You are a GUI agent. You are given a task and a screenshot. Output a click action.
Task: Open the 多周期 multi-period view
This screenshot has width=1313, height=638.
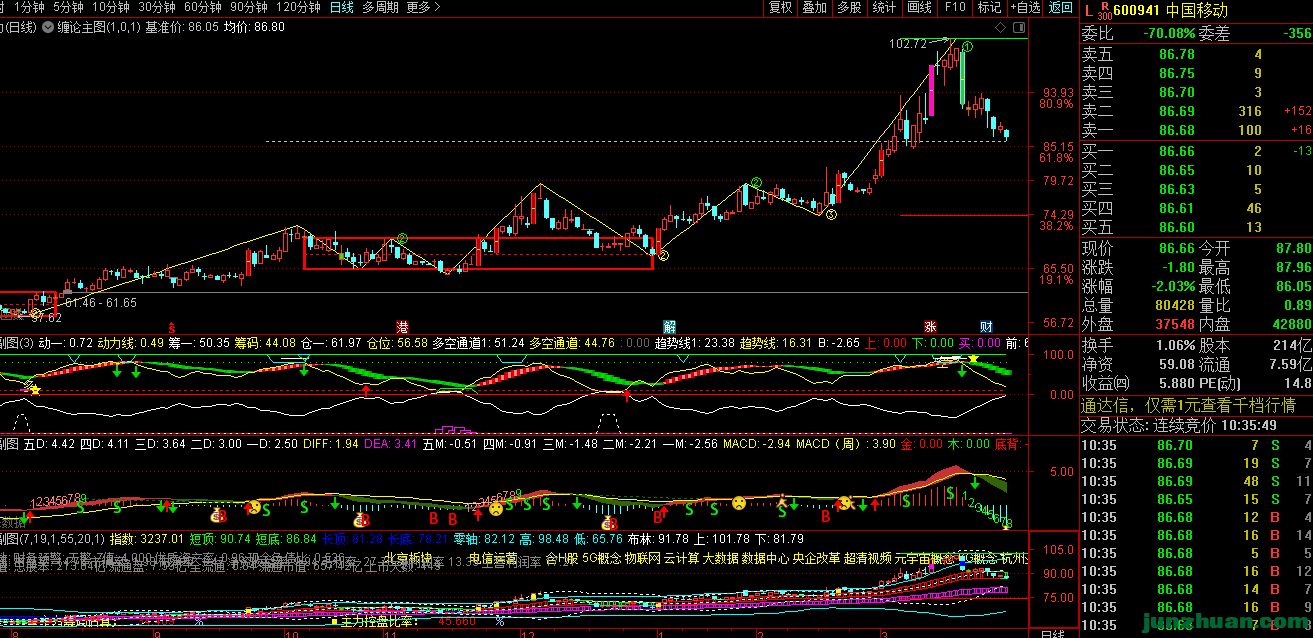pos(380,7)
